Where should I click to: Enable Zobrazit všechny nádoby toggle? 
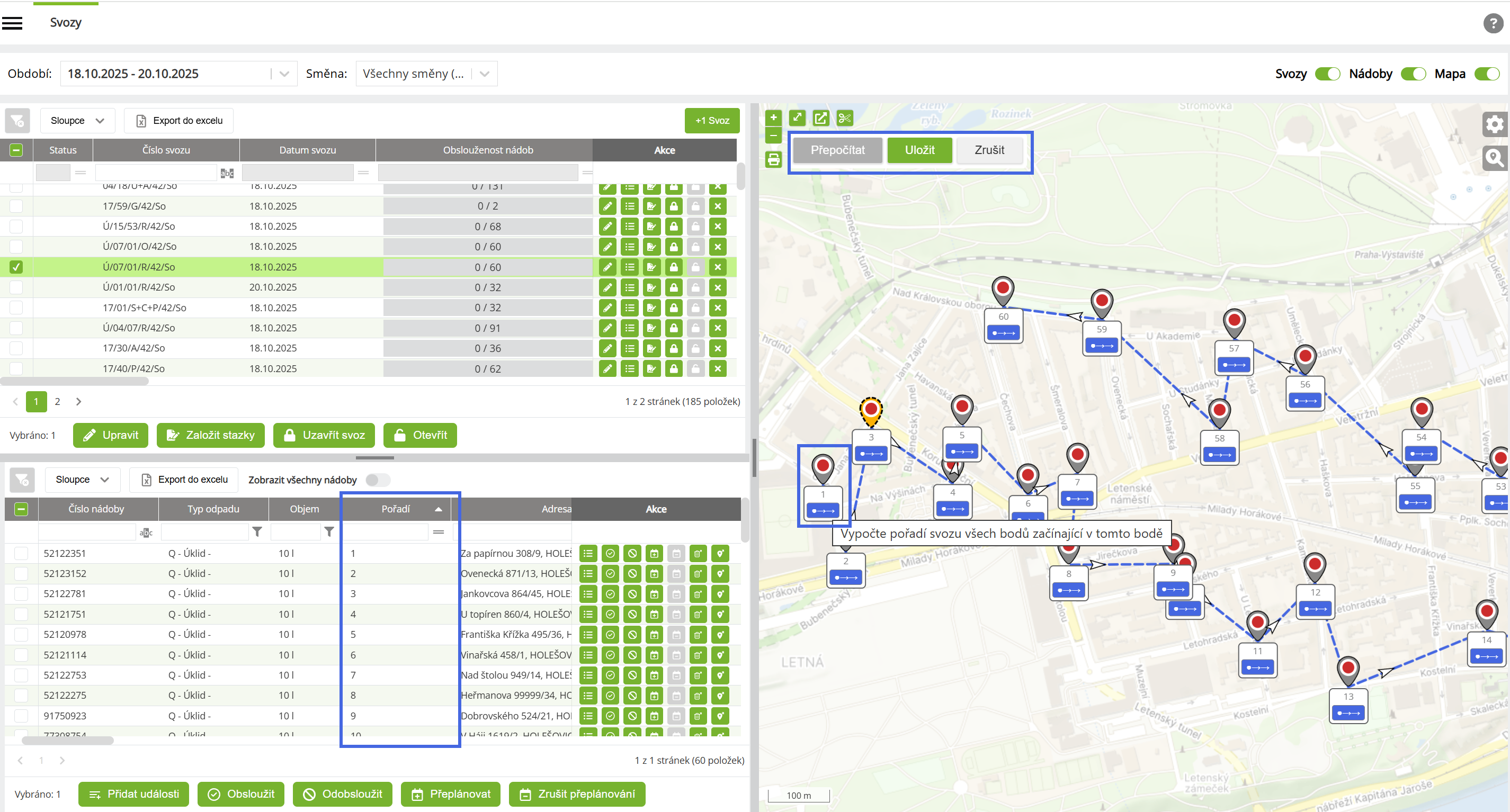coord(378,480)
